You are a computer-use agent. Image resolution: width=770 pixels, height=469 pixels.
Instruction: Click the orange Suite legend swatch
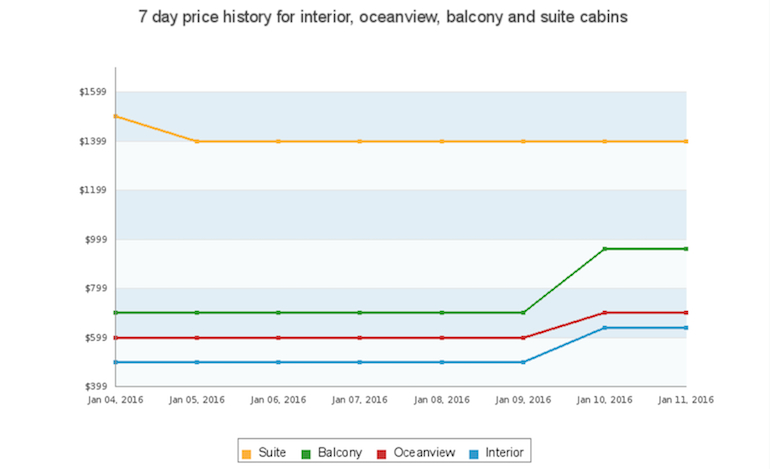247,454
